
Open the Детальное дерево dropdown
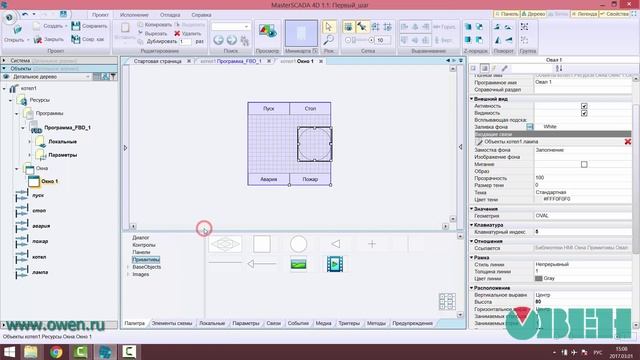[x=88, y=77]
